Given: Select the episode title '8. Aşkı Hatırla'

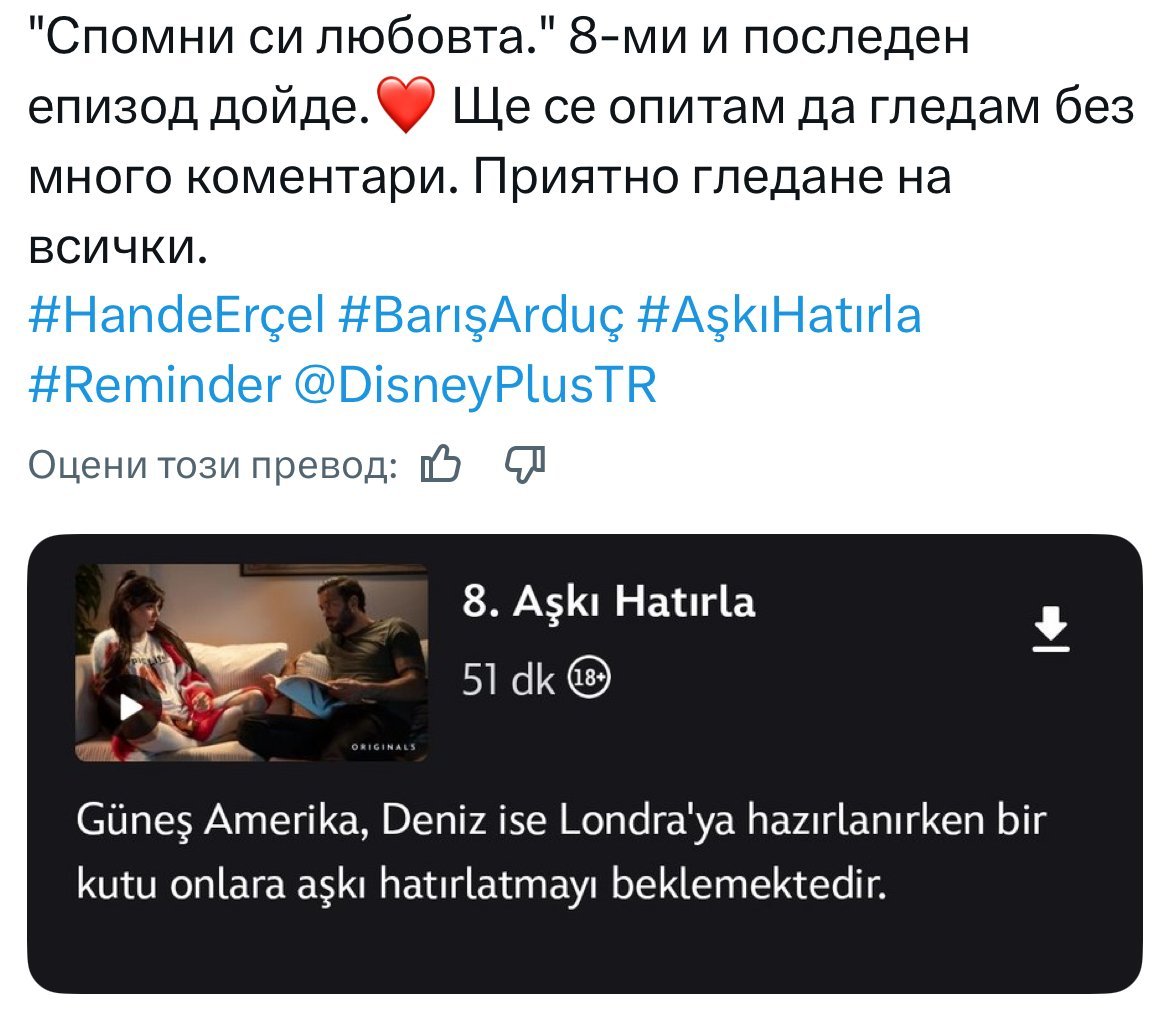Looking at the screenshot, I should click(x=609, y=601).
